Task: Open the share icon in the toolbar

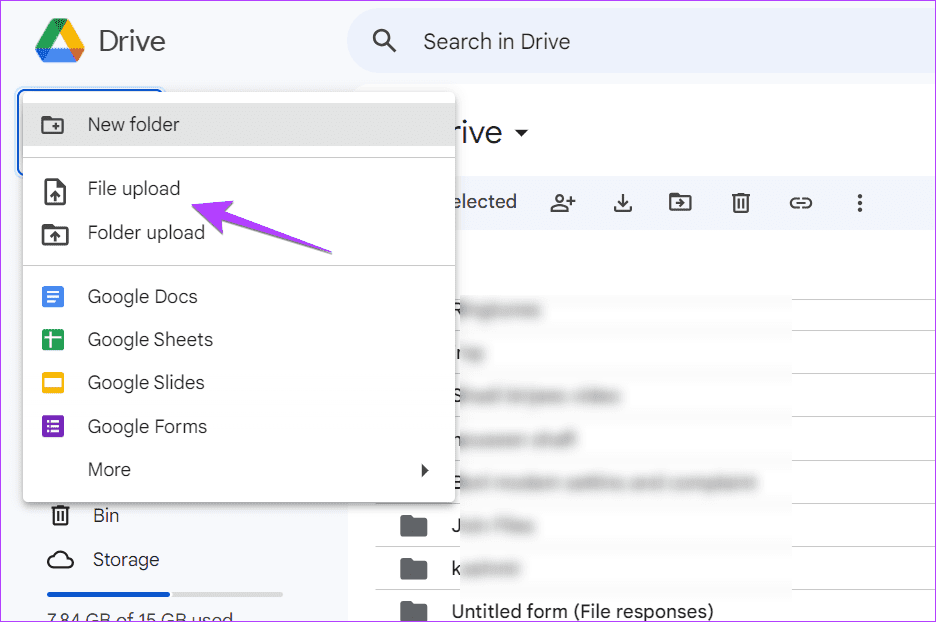Action: pos(562,202)
